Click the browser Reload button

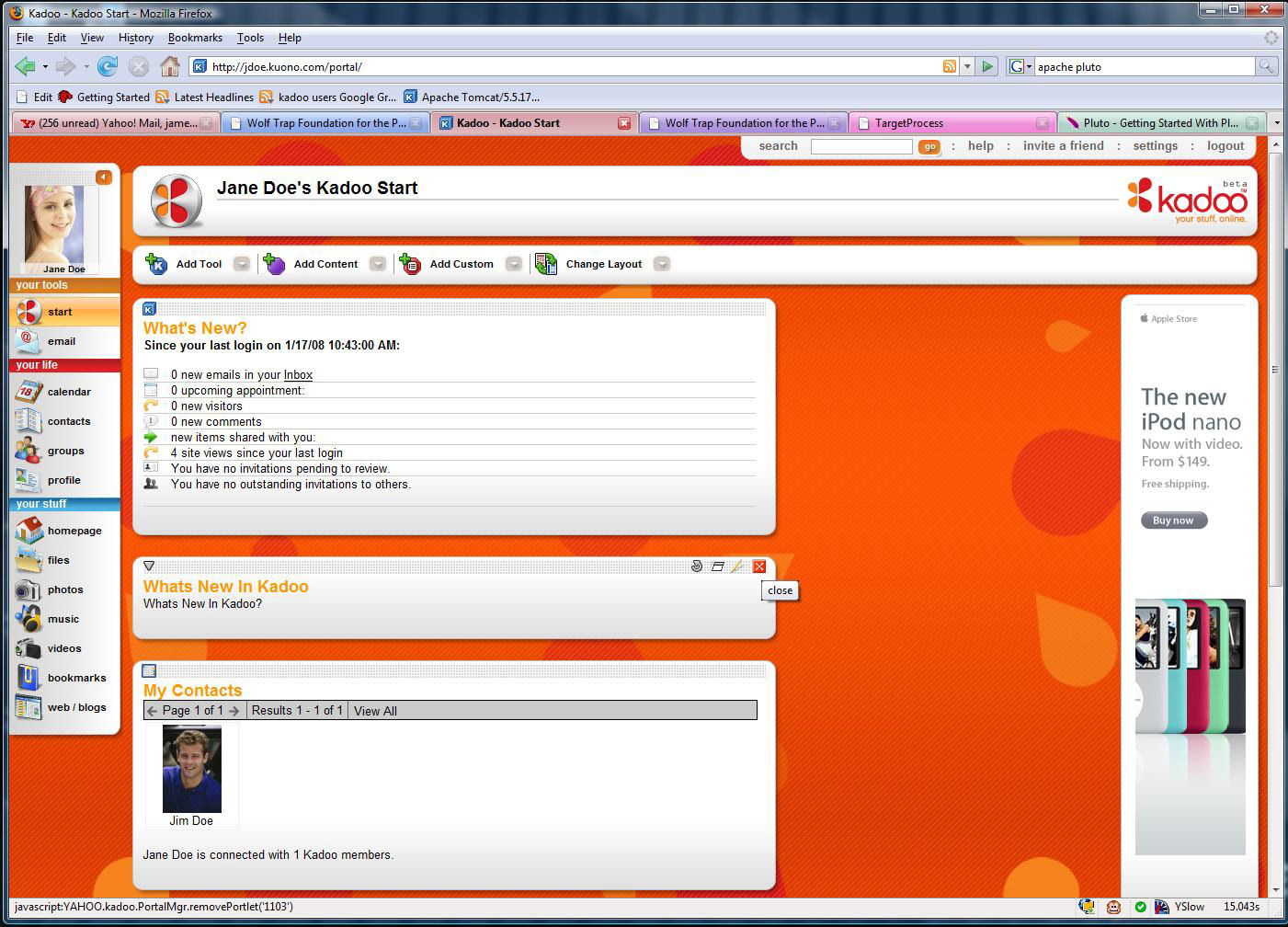[x=108, y=66]
